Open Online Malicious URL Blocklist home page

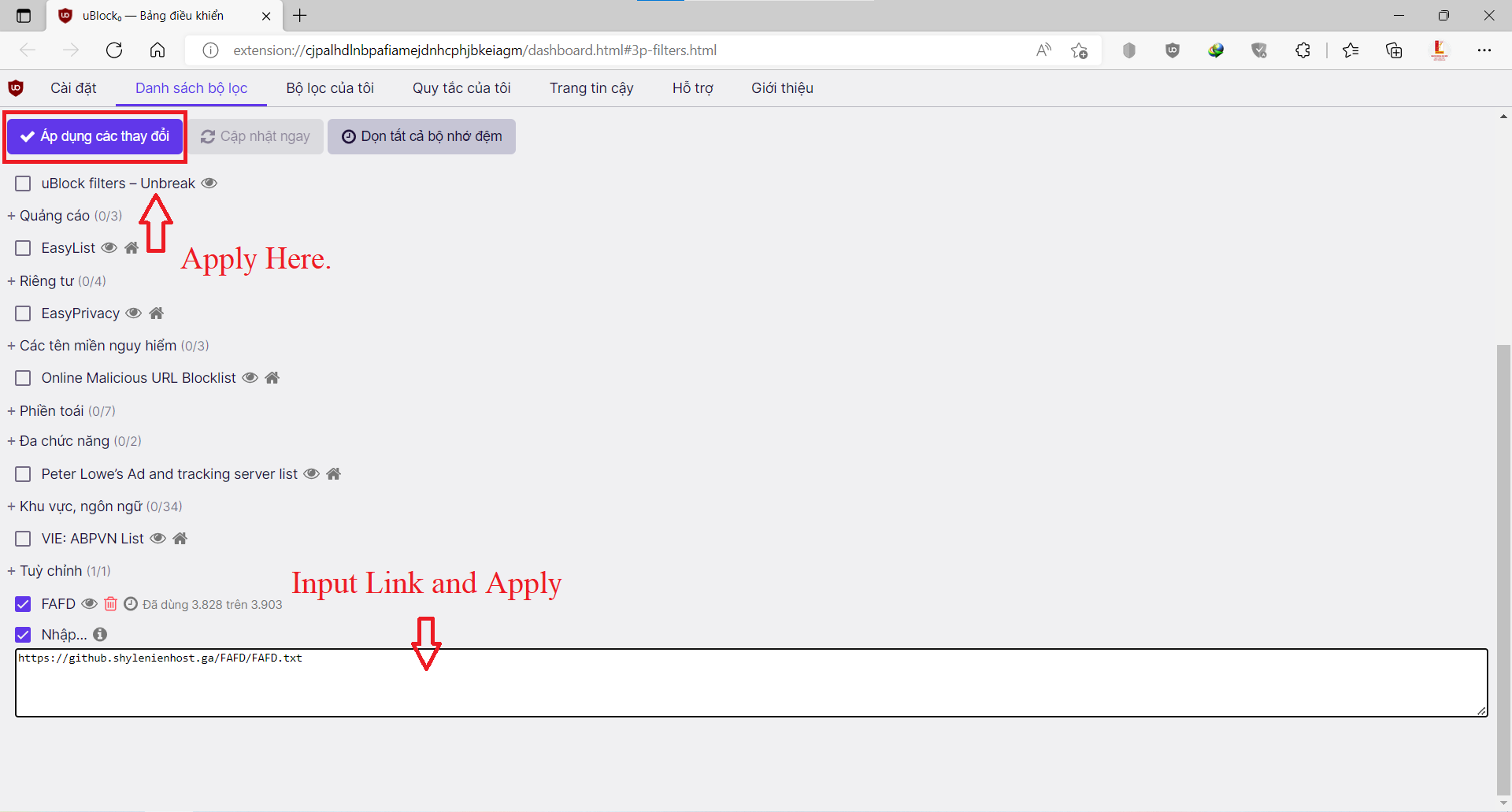click(x=272, y=378)
